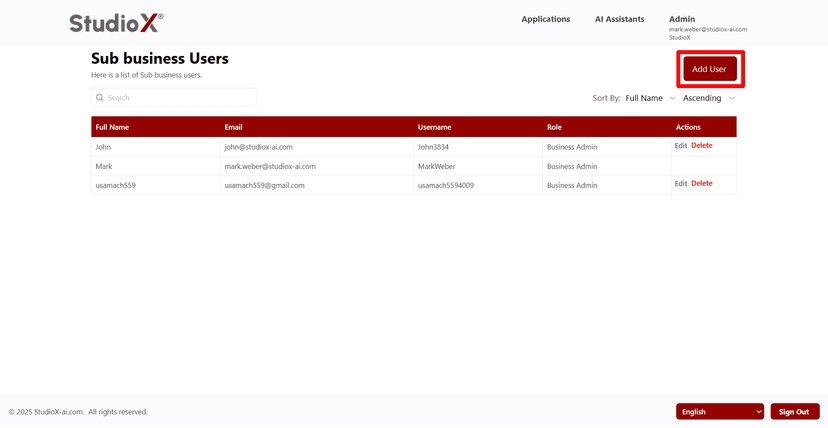The image size is (828, 428).
Task: Edit the user John
Action: [681, 146]
